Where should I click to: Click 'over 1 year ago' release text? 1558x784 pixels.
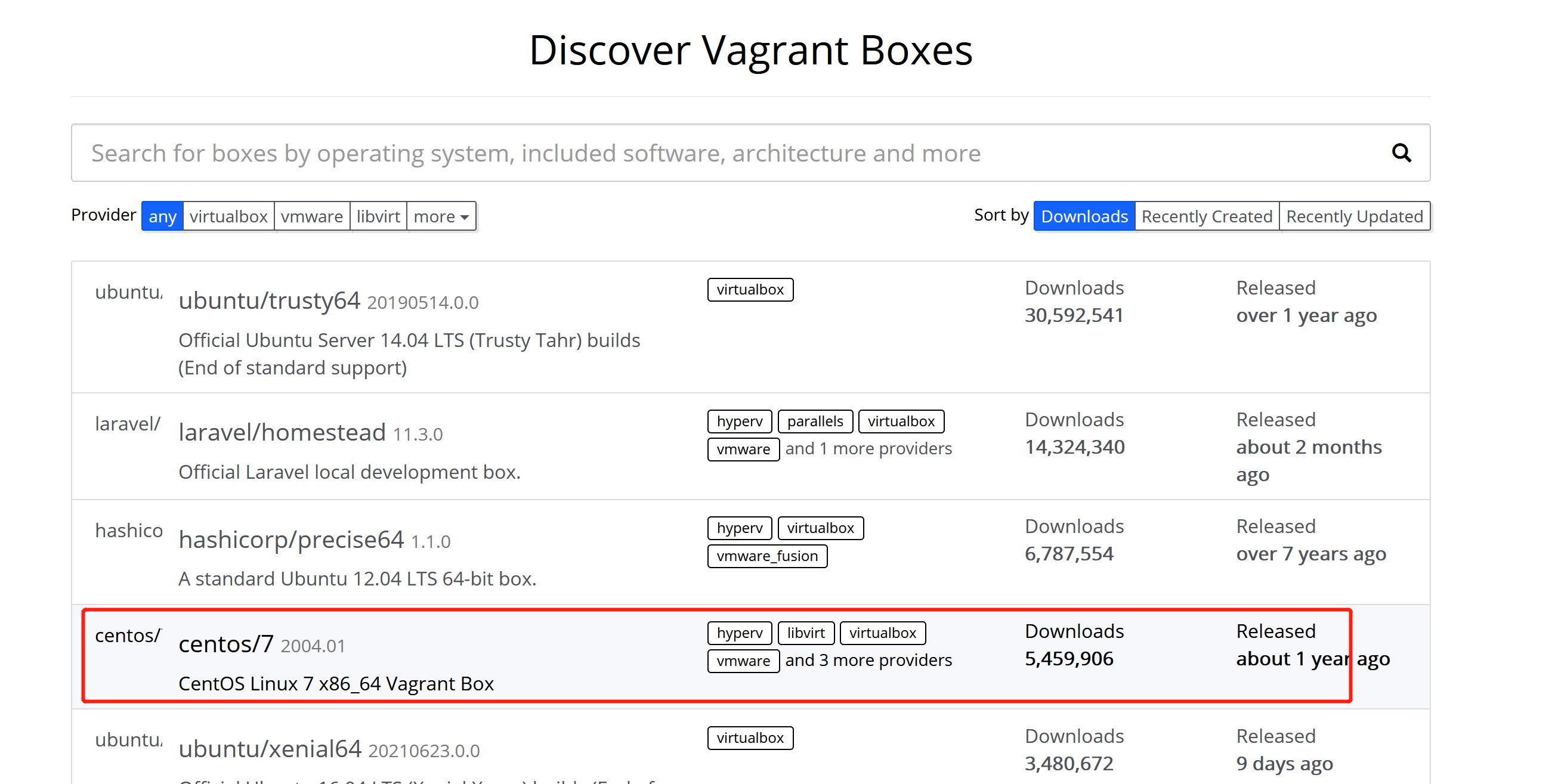[1306, 315]
